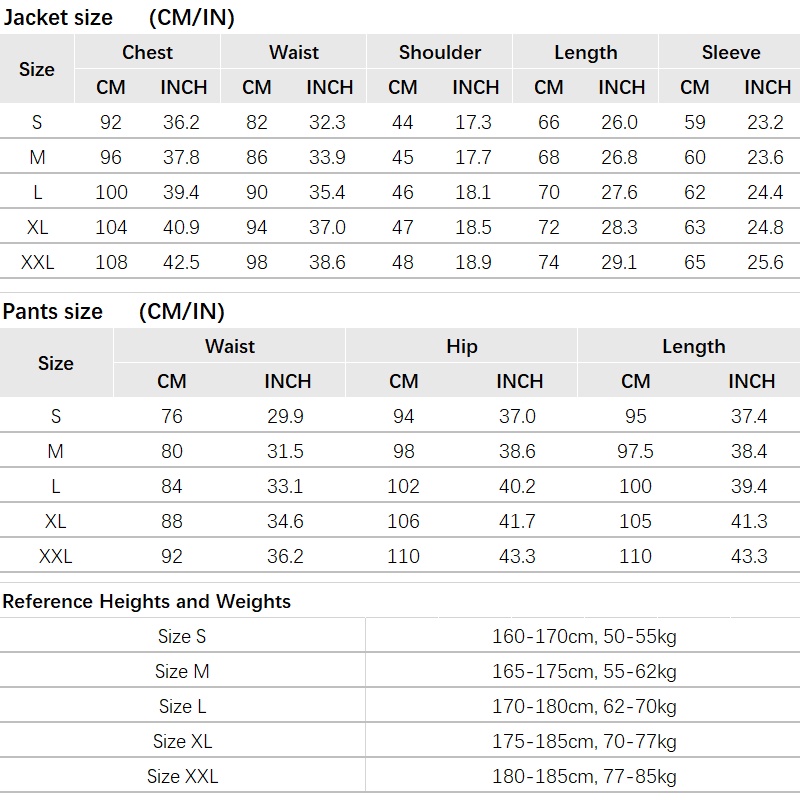800x800 pixels.
Task: Click the Pants size heading
Action: tap(53, 312)
